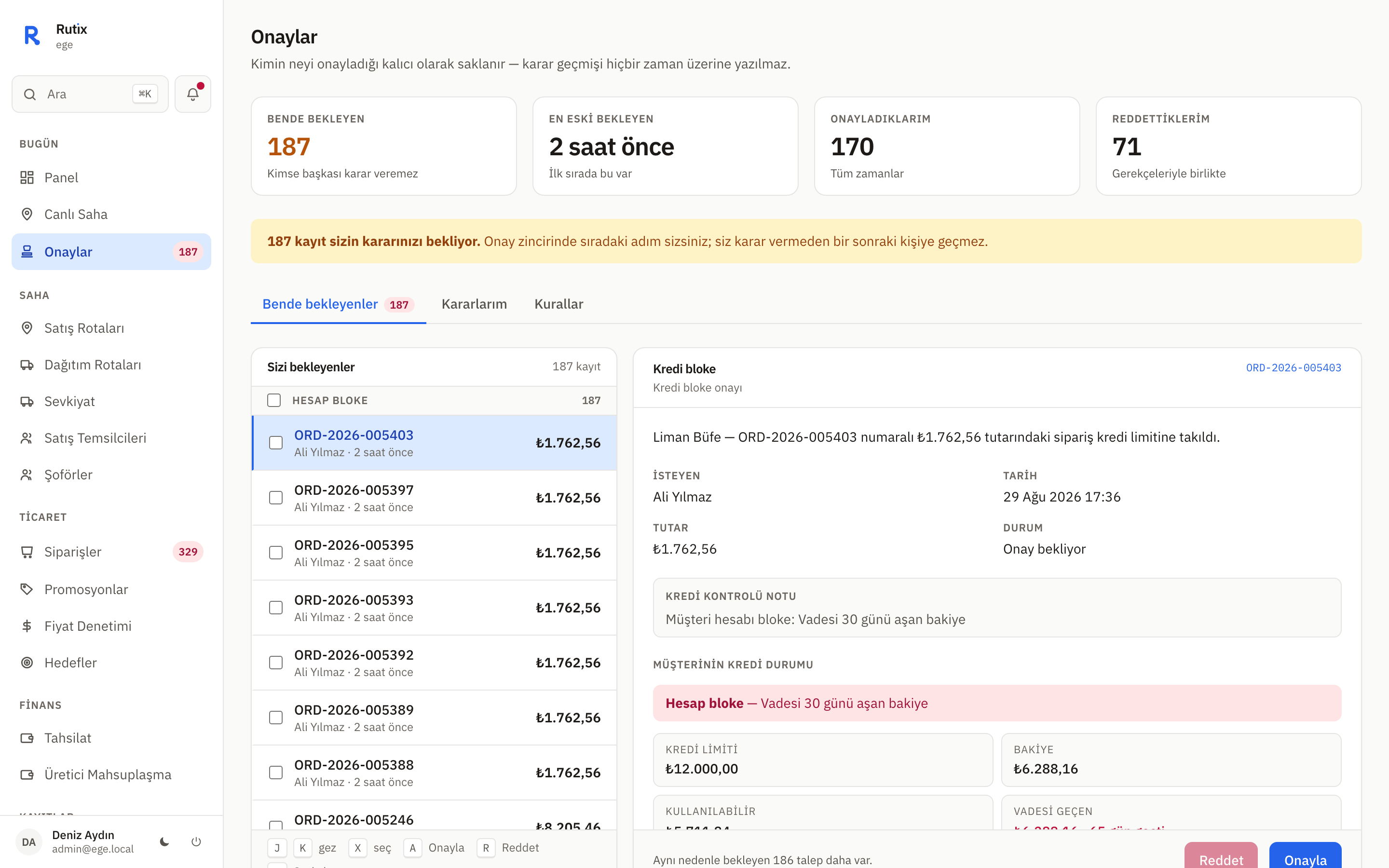Open the Kurallar tab
1389x868 pixels.
pos(558,304)
